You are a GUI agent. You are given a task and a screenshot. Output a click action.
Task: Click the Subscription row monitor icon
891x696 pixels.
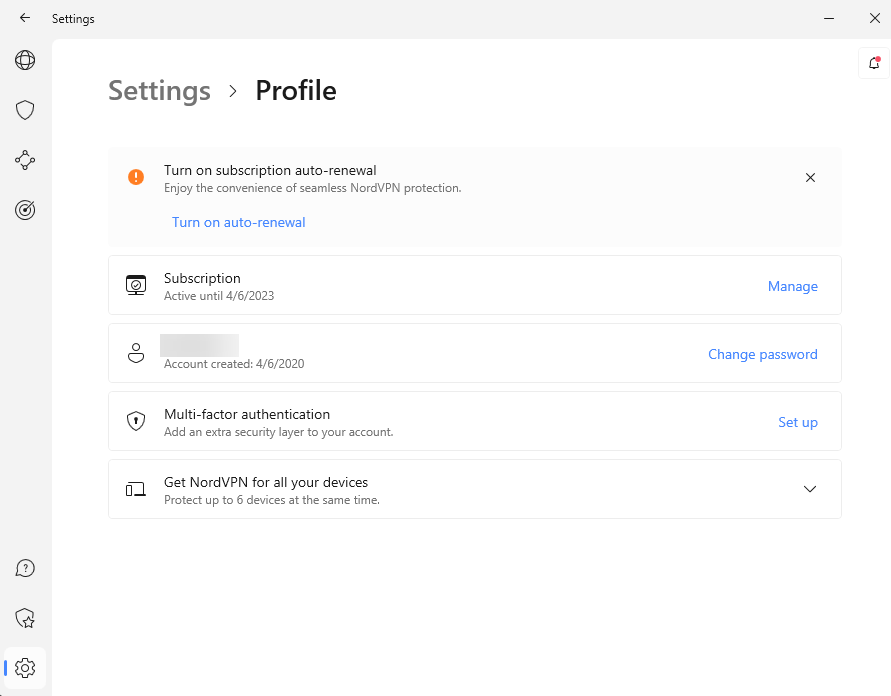pos(136,285)
